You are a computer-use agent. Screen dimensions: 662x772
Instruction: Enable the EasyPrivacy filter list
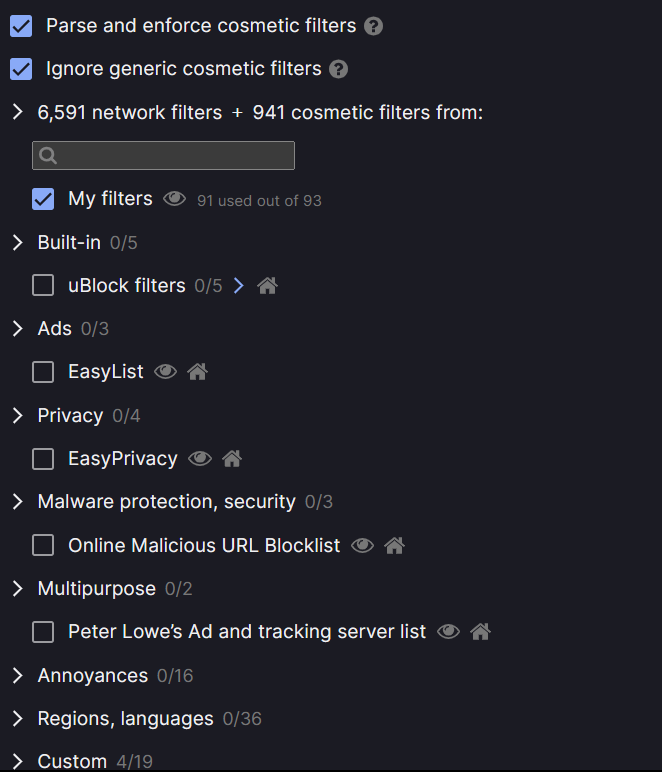[43, 459]
